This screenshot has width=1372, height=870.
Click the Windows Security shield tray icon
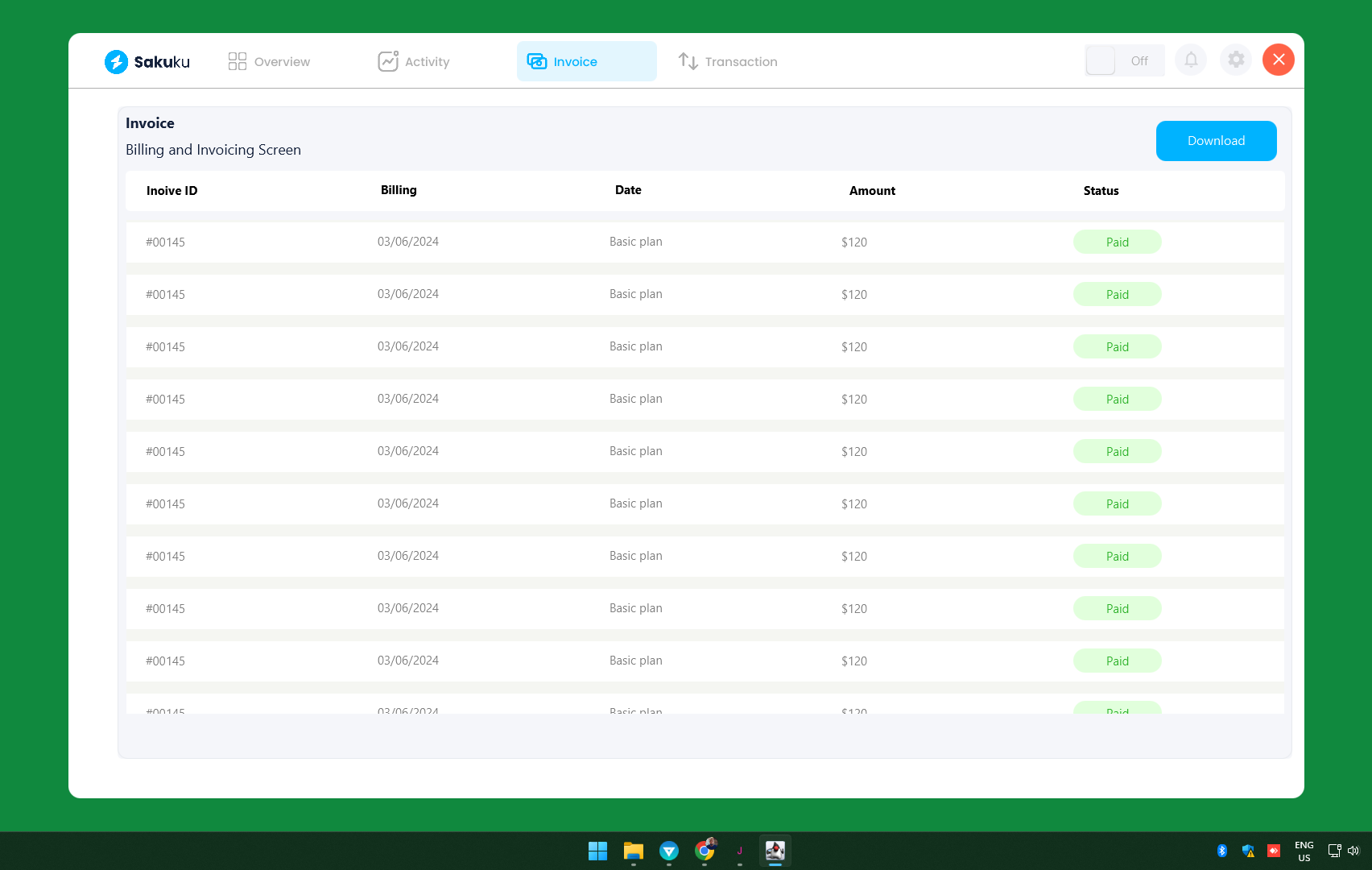point(1249,850)
